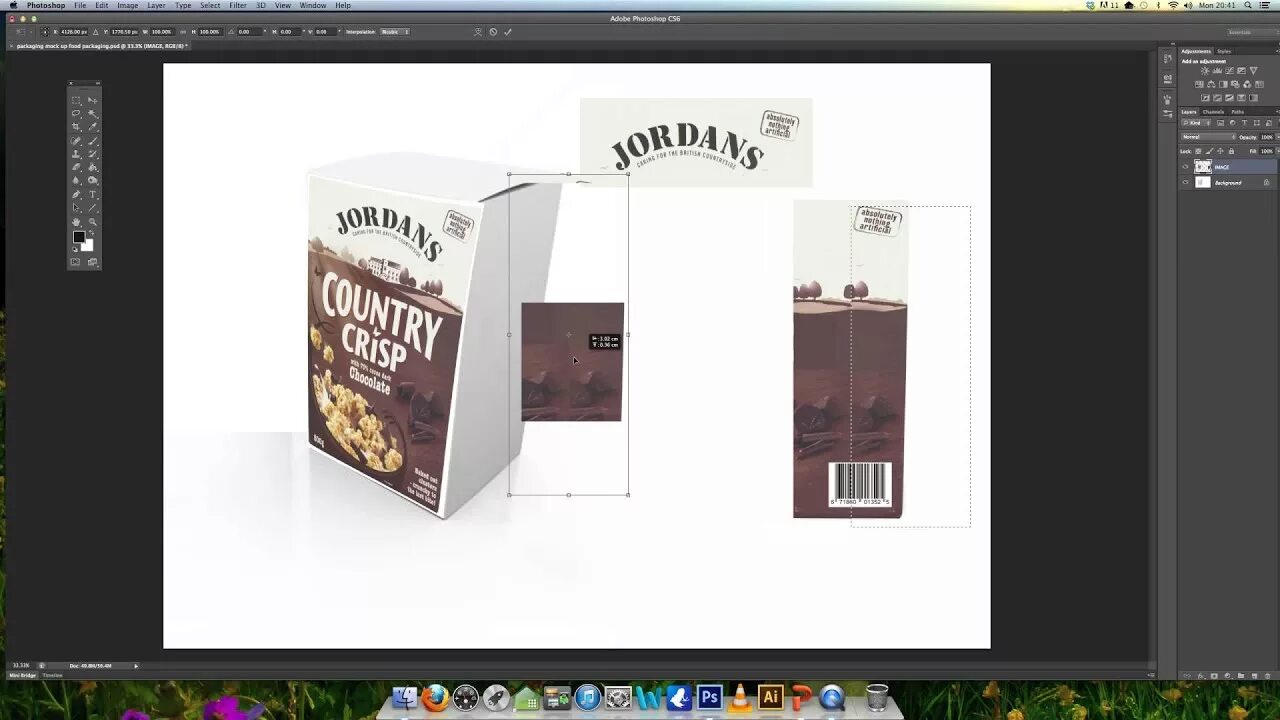1280x720 pixels.
Task: Open the Layer menu
Action: point(156,5)
